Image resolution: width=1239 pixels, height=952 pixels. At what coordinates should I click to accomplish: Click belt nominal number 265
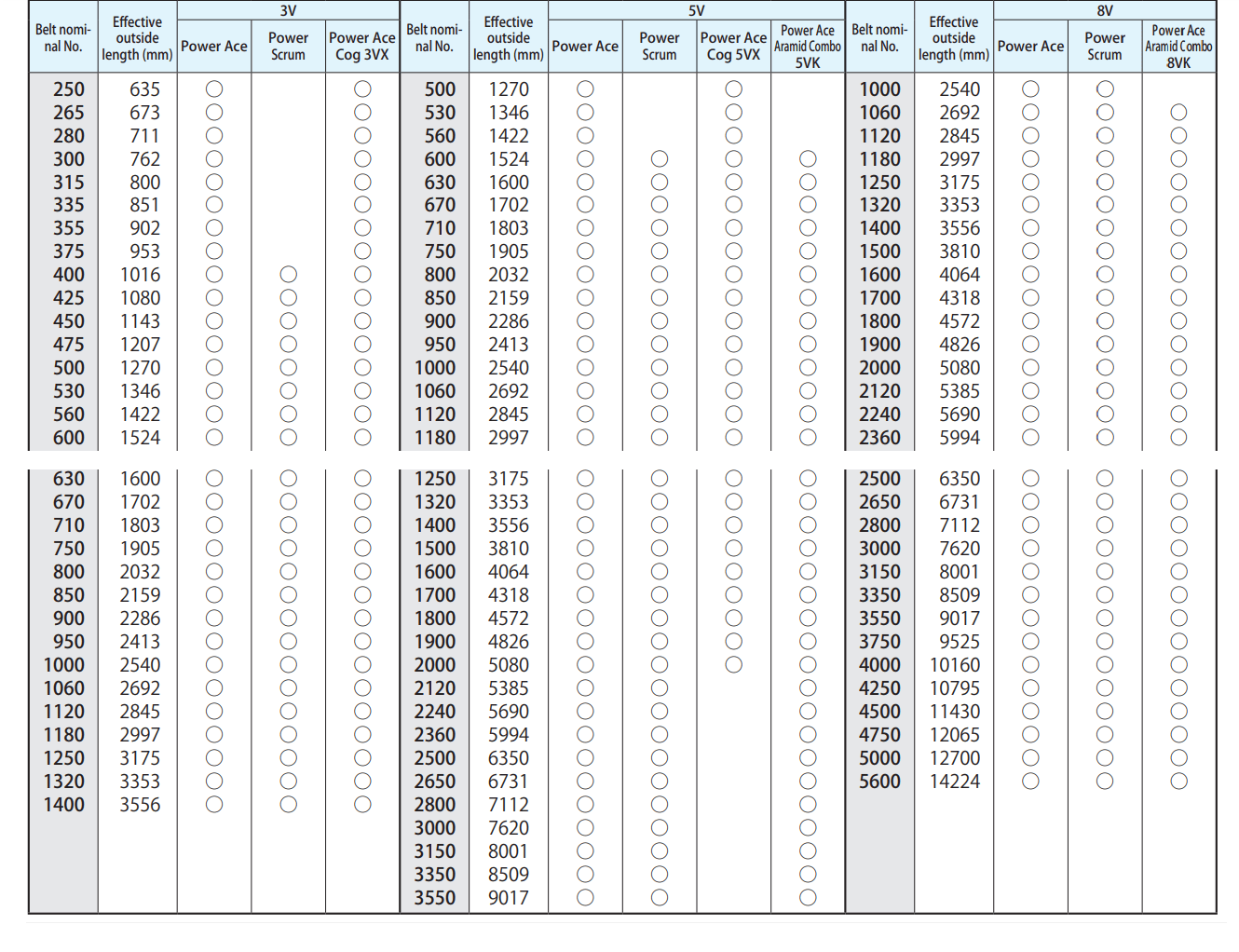click(x=69, y=113)
